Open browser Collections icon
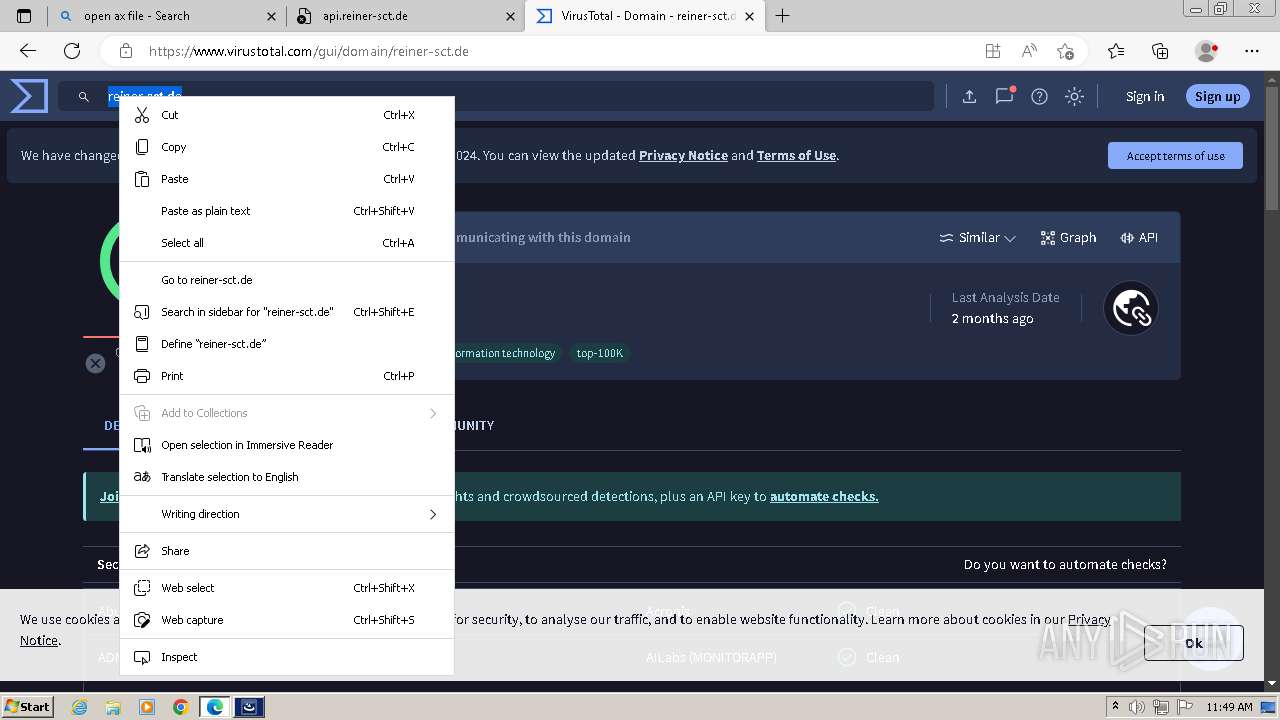The width and height of the screenshot is (1280, 720). pos(1160,51)
